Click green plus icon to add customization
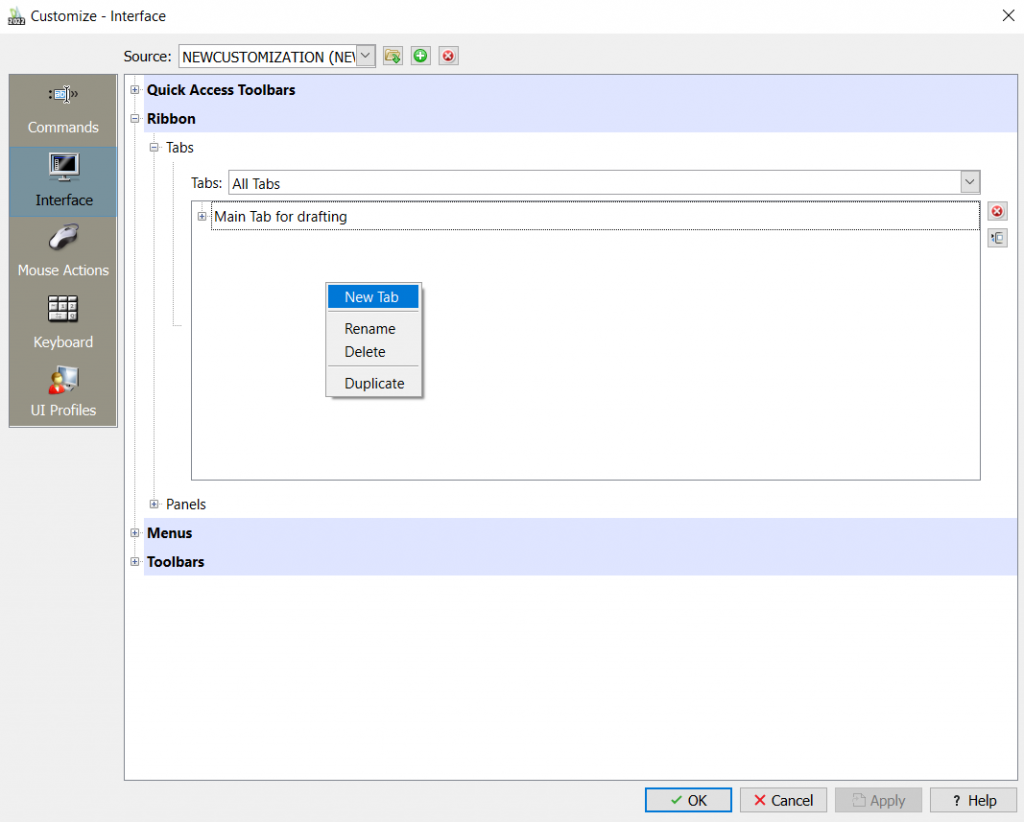1024x822 pixels. [421, 56]
